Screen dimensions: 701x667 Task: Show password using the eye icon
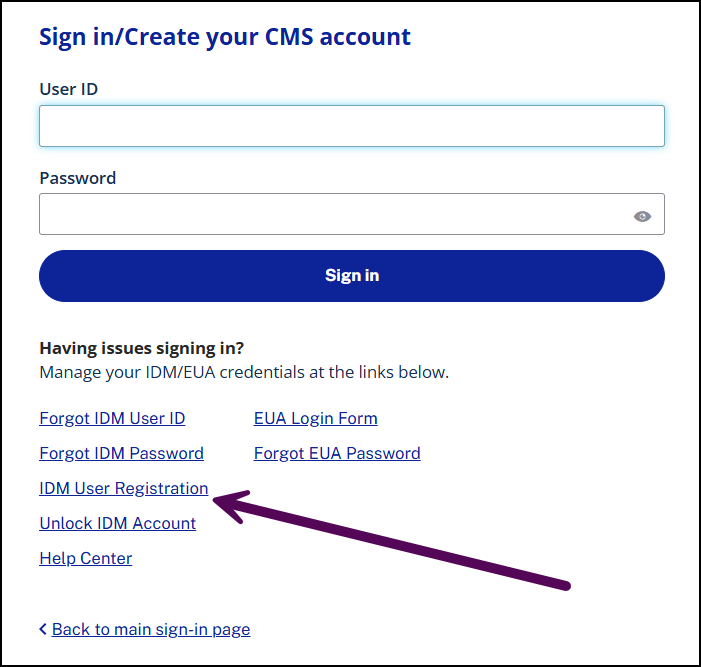tap(642, 216)
